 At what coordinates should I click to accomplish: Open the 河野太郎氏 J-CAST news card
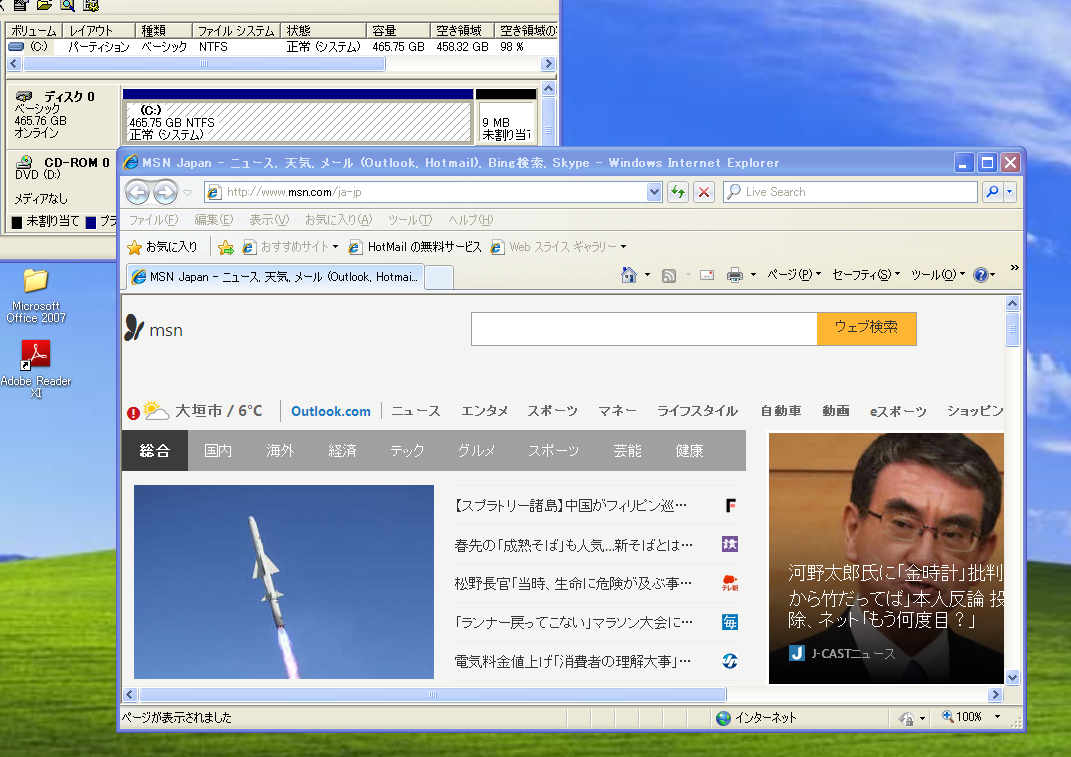(886, 558)
